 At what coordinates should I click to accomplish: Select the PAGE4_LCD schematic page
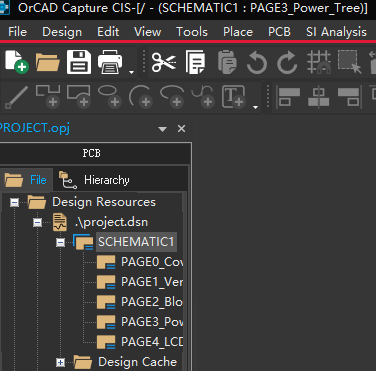pyautogui.click(x=152, y=342)
